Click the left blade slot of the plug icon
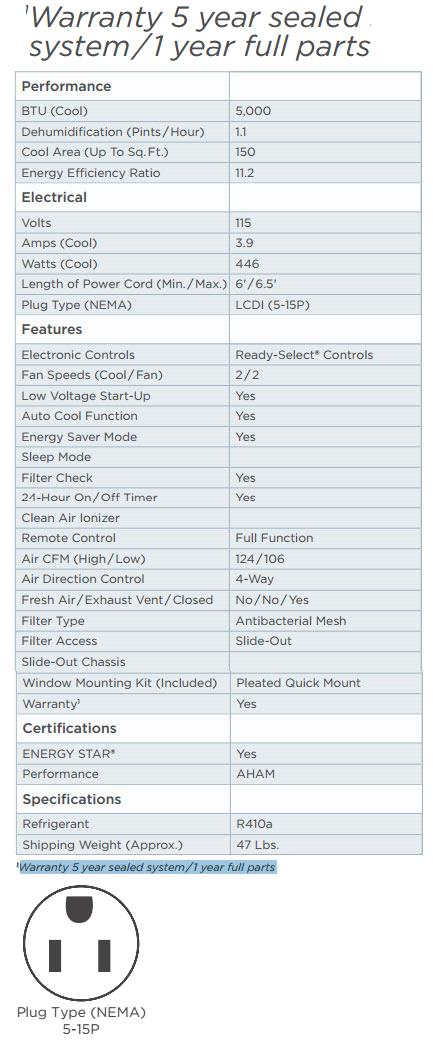Image resolution: width=433 pixels, height=1064 pixels. pyautogui.click(x=55, y=955)
